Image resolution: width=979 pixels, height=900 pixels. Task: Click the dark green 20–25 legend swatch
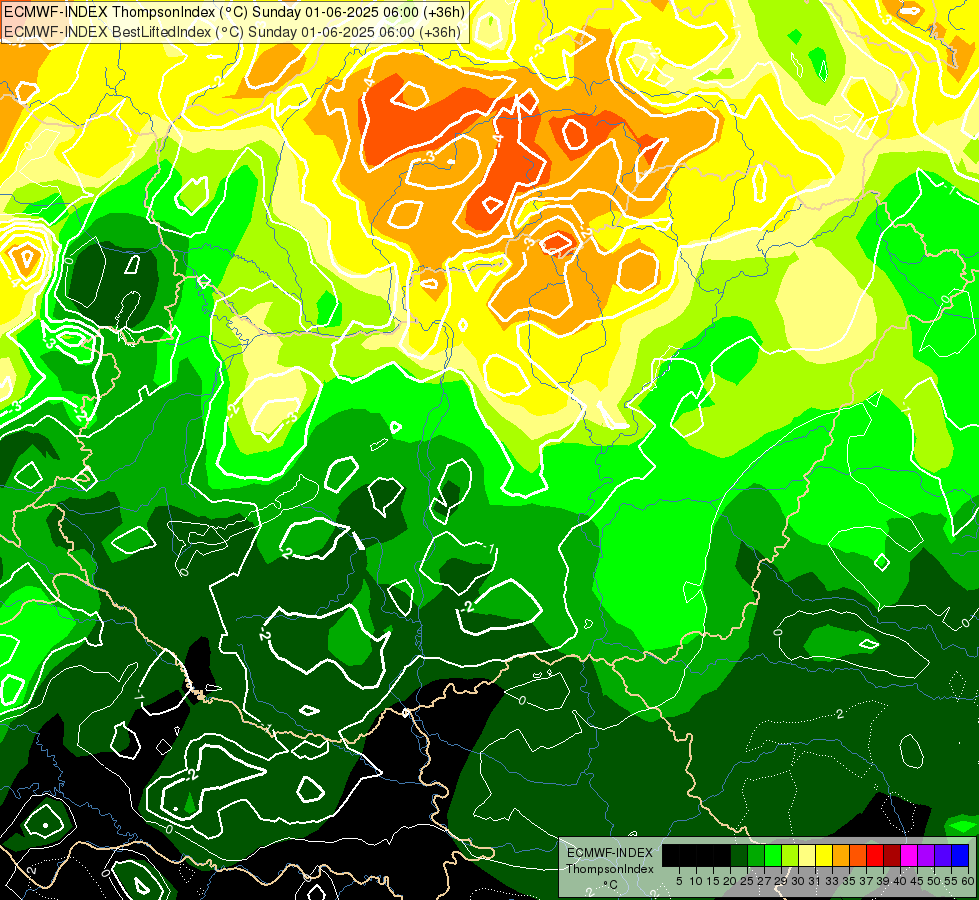(x=739, y=855)
